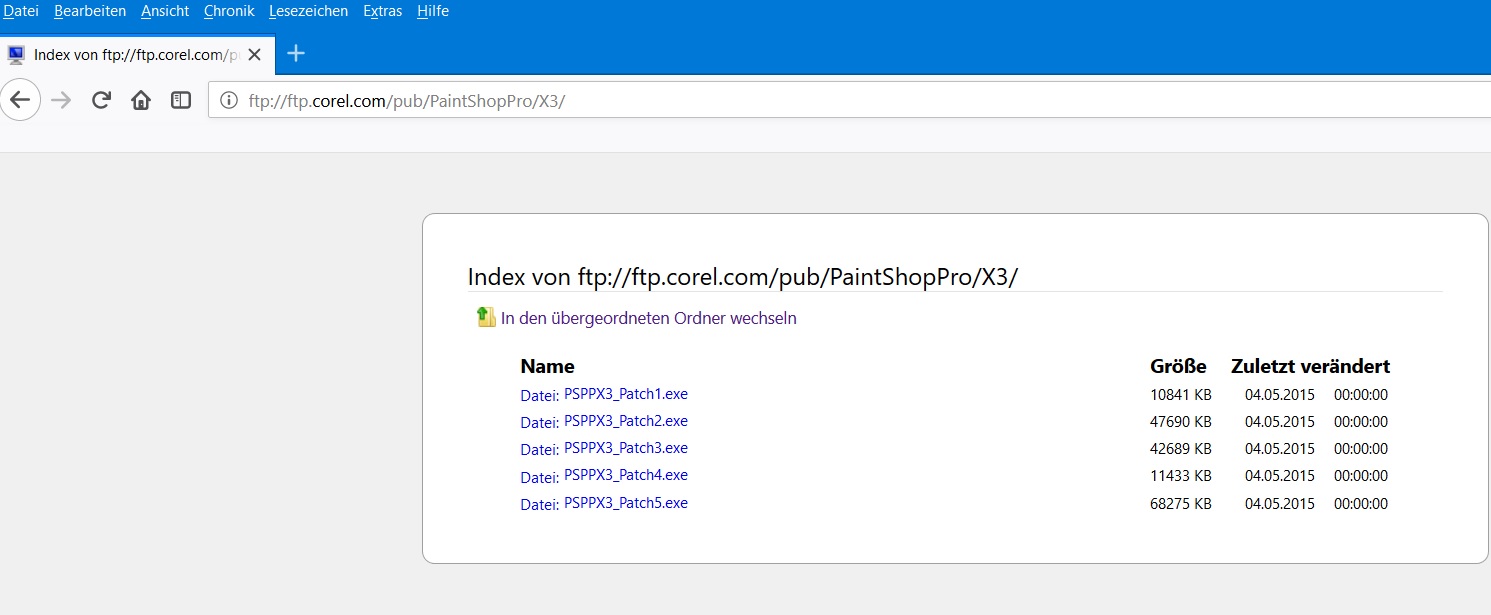This screenshot has height=615, width=1491.
Task: Reload the current FTP page
Action: point(101,100)
